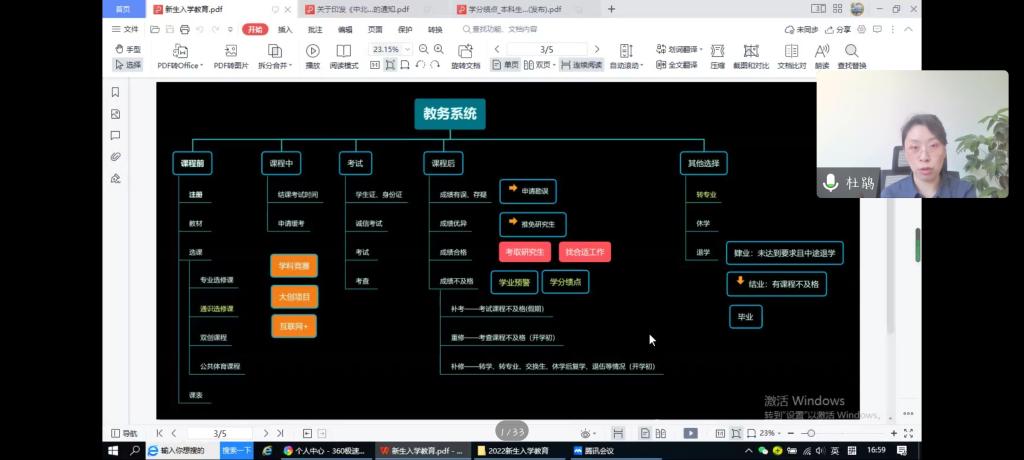Open the comments panel in left sidebar

click(116, 135)
